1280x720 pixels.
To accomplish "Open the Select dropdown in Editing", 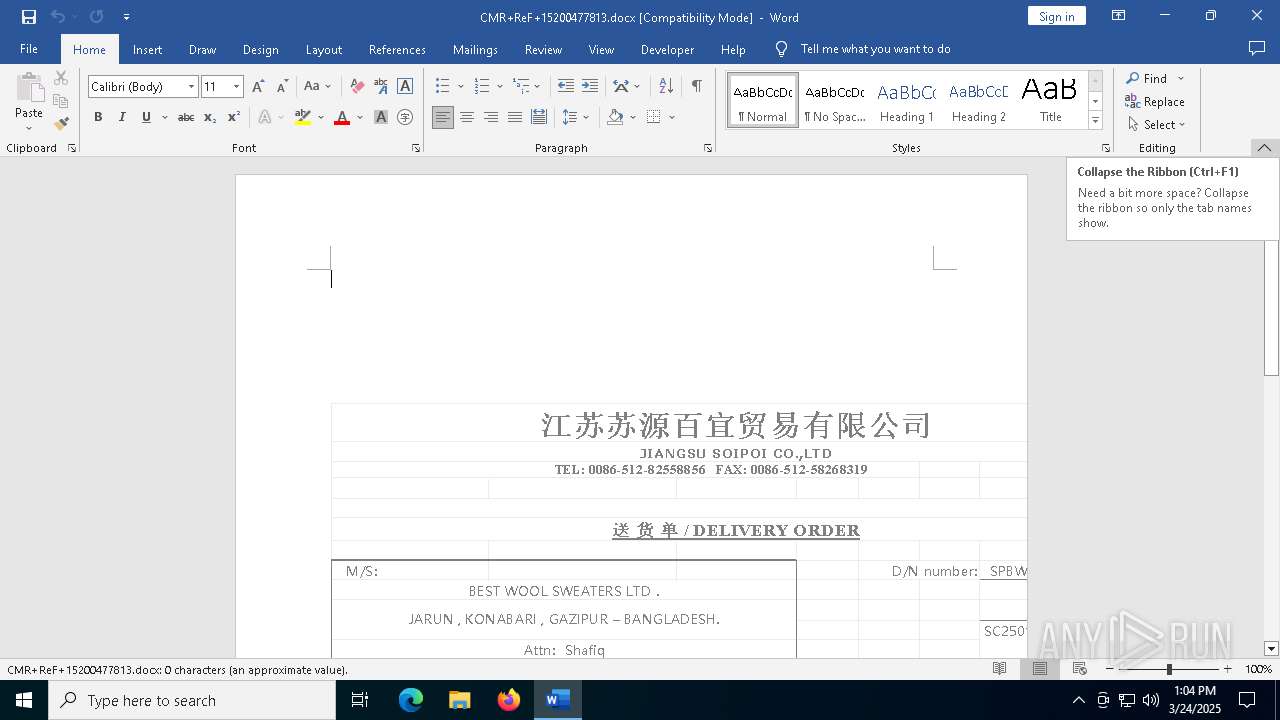I will [x=1156, y=125].
